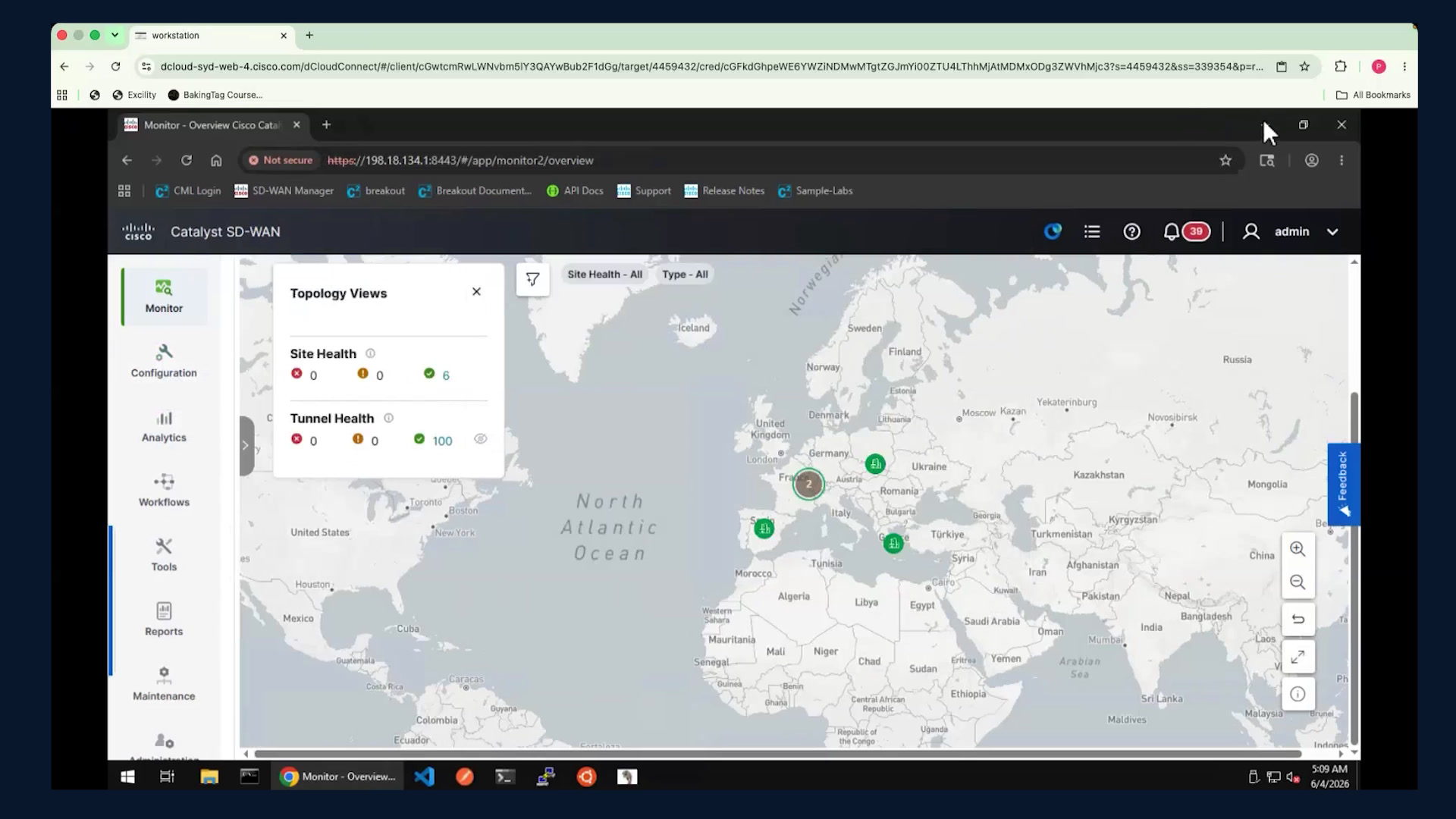Expand the admin user dropdown
The width and height of the screenshot is (1456, 819).
tap(1332, 231)
